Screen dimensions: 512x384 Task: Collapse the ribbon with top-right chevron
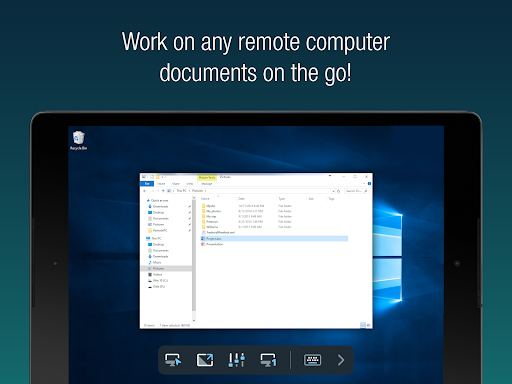364,184
